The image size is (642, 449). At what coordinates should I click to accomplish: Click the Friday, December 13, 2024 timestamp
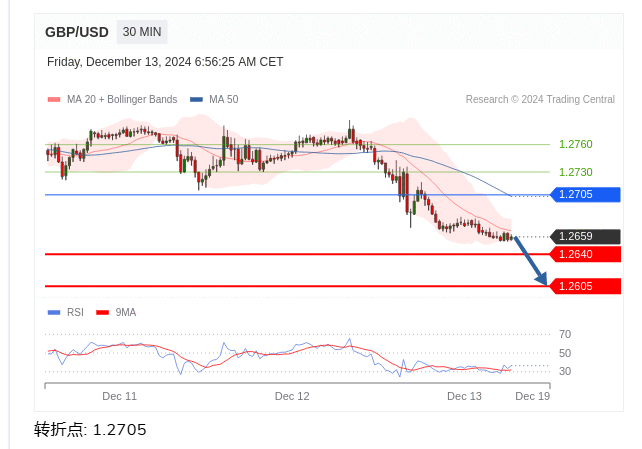pyautogui.click(x=165, y=62)
